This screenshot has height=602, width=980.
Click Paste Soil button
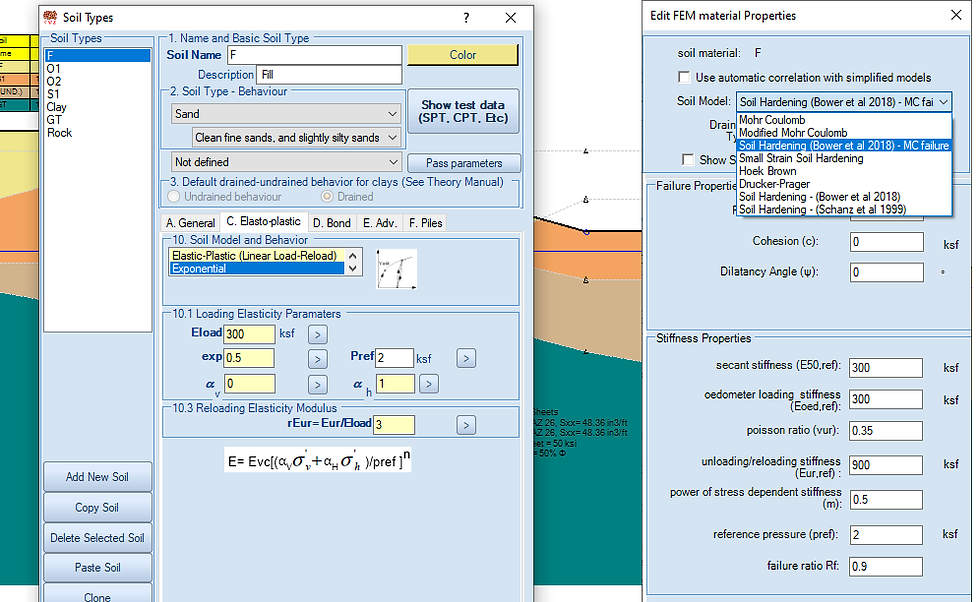tap(98, 568)
